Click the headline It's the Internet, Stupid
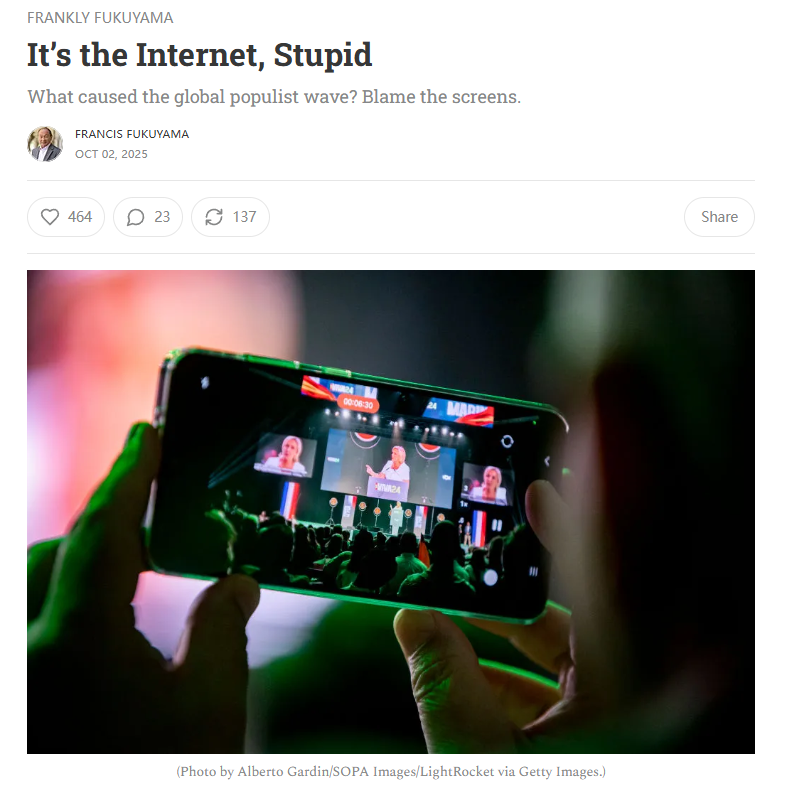This screenshot has width=801, height=795. [x=199, y=55]
